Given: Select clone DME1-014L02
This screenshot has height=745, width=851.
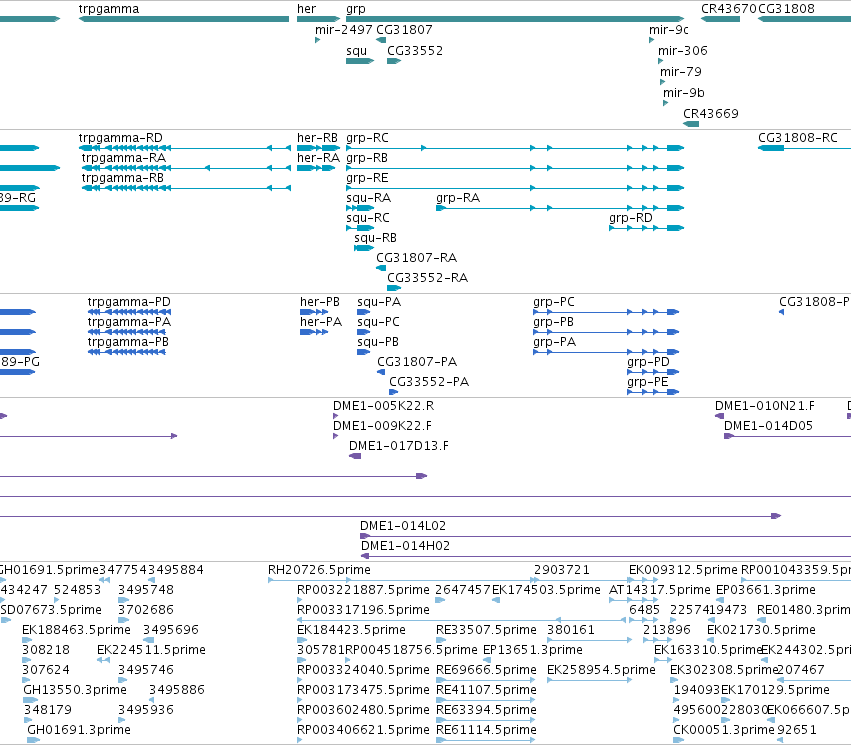Looking at the screenshot, I should 606,536.
